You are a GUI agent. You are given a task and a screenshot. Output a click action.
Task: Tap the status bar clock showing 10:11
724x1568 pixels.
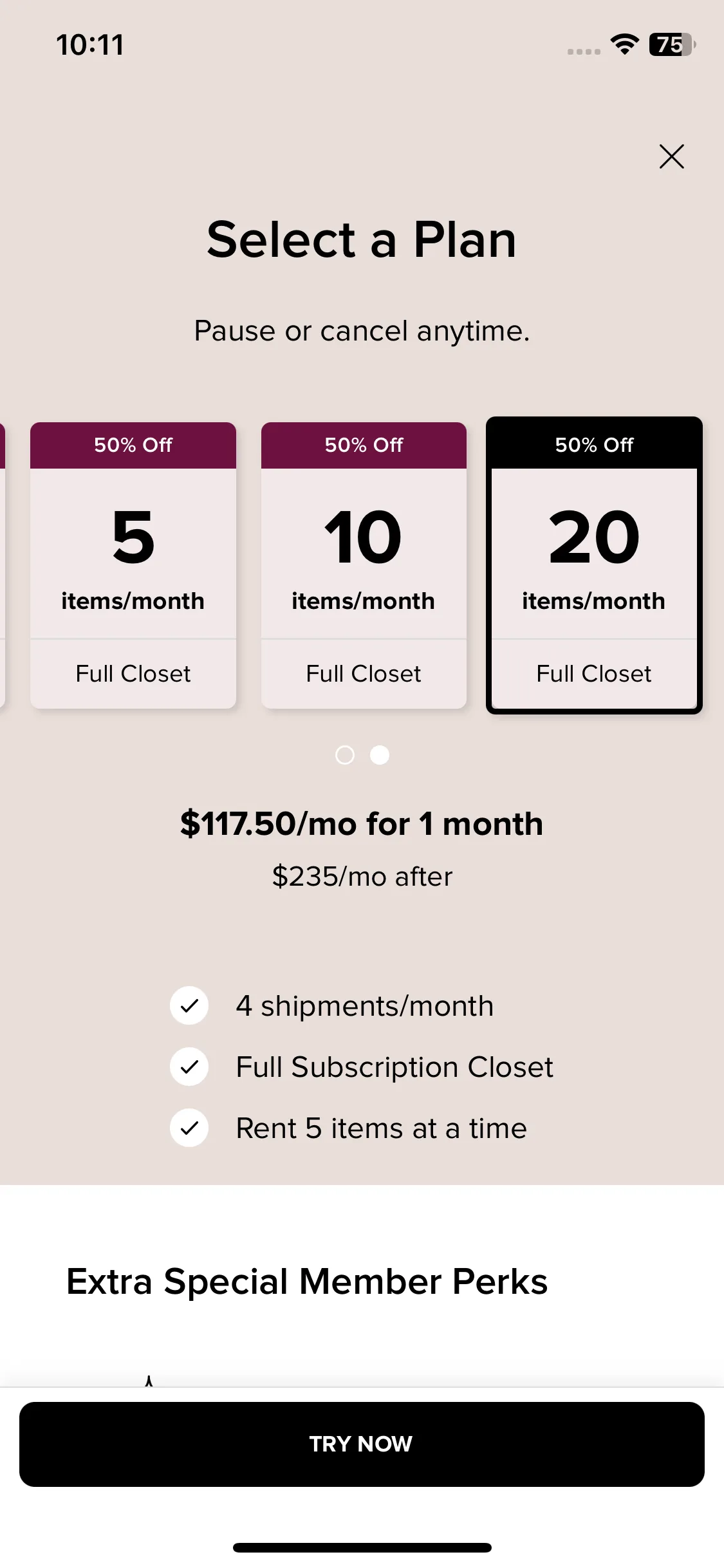point(90,45)
